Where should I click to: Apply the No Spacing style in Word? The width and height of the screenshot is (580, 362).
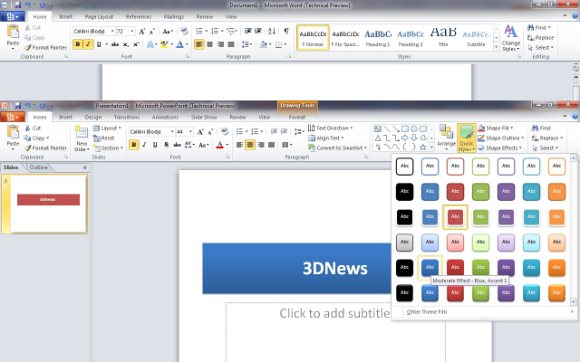coord(345,38)
